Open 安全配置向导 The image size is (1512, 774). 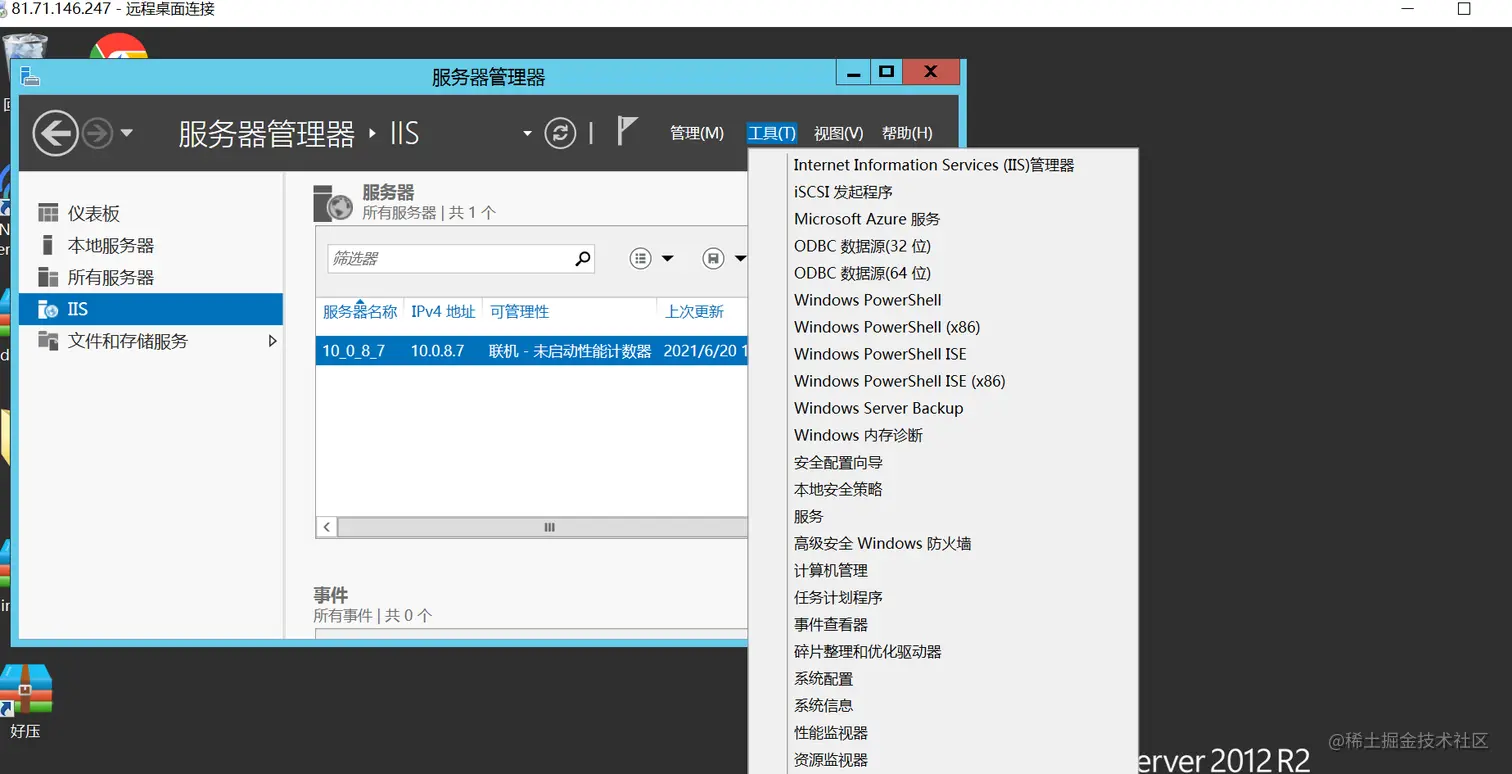[943, 462]
